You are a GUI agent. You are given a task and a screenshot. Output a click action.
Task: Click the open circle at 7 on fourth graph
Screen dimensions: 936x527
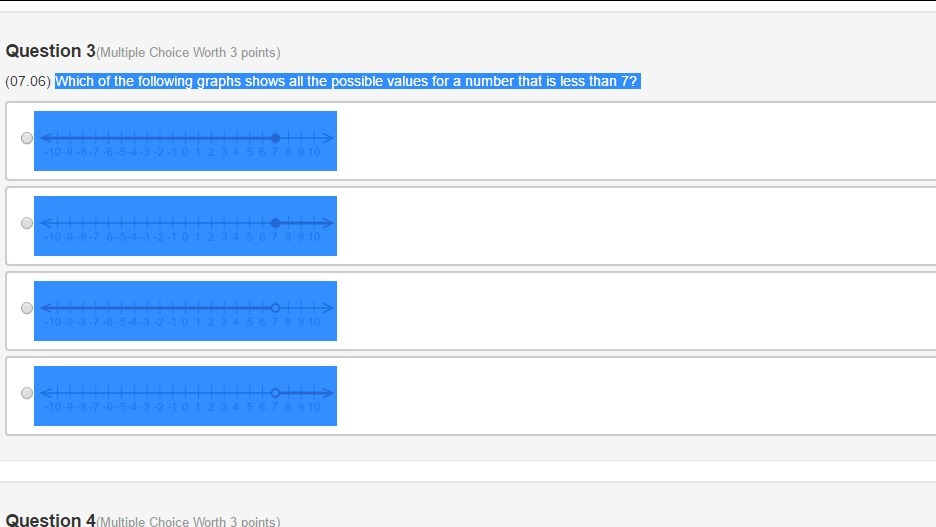tap(275, 393)
